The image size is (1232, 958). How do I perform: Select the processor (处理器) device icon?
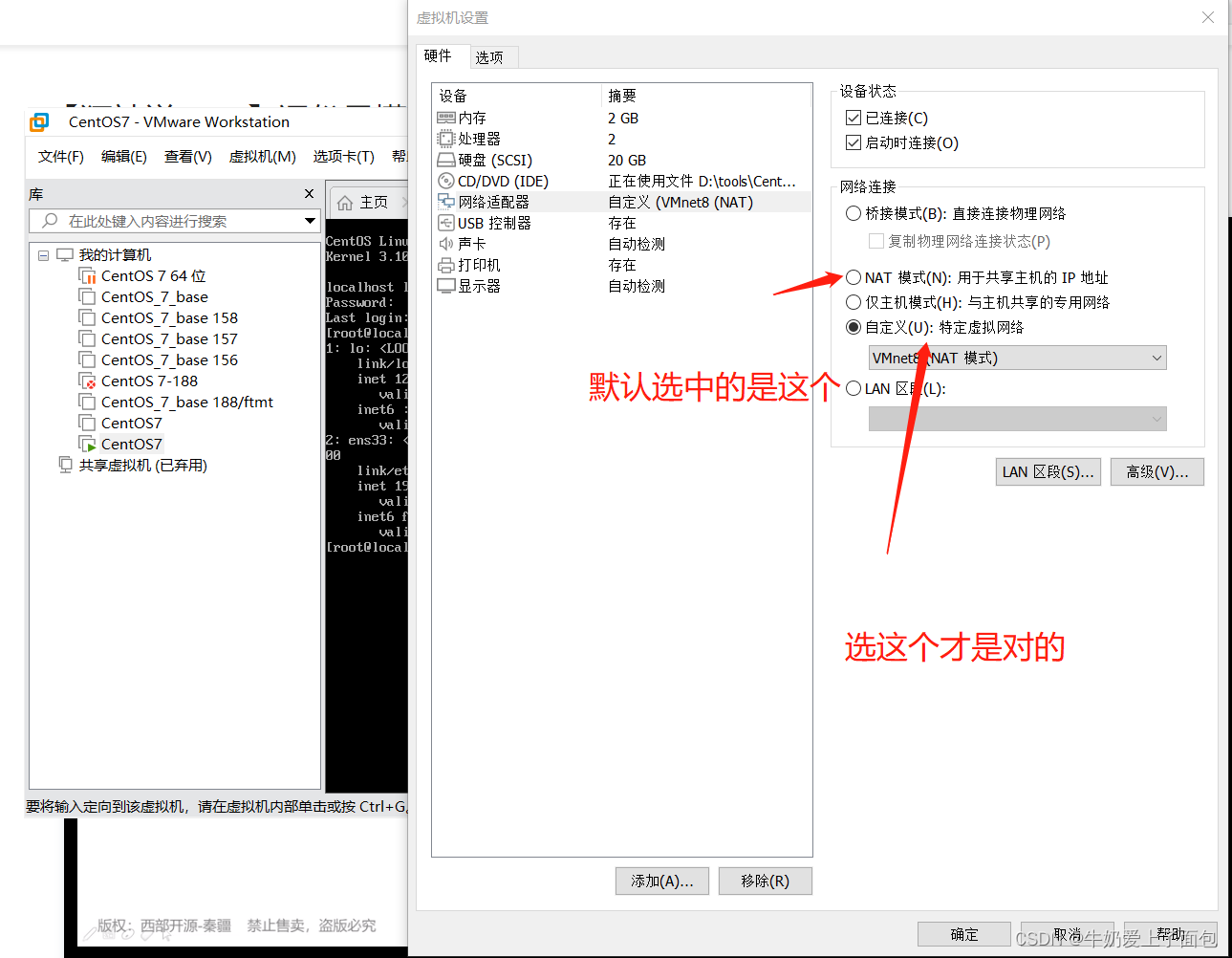click(x=446, y=139)
